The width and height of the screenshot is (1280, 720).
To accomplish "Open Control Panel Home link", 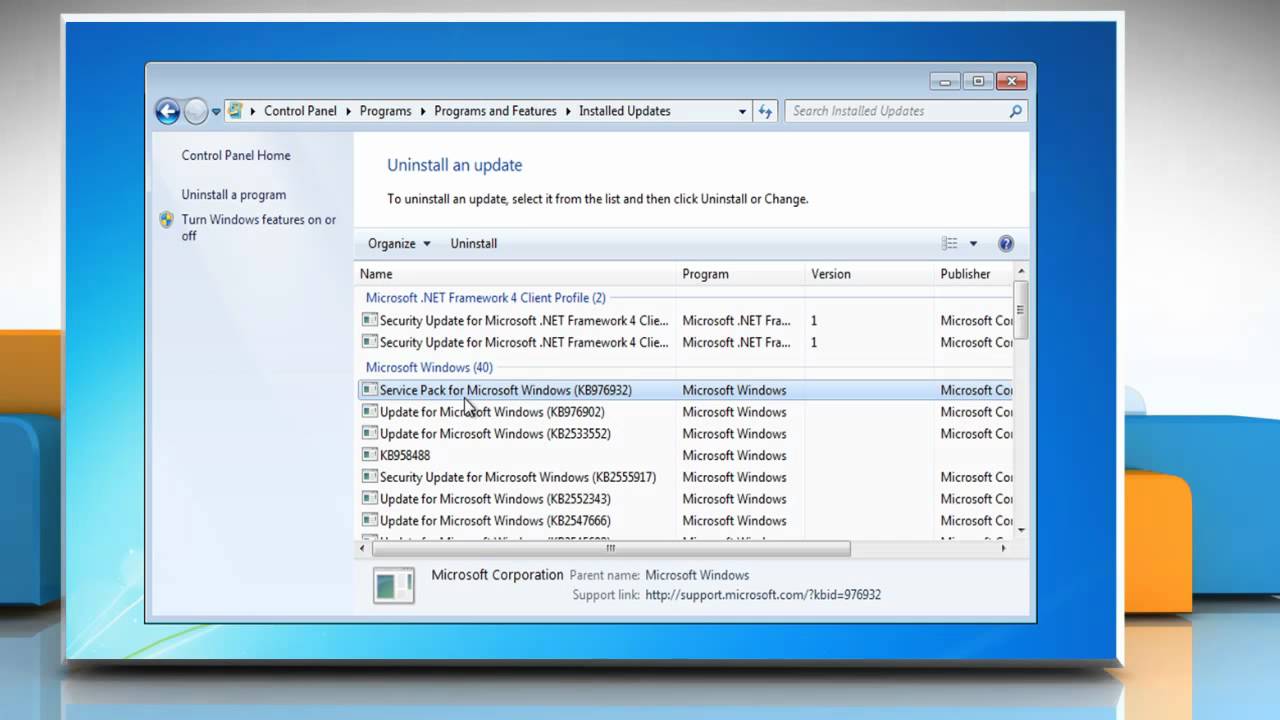I will point(236,155).
